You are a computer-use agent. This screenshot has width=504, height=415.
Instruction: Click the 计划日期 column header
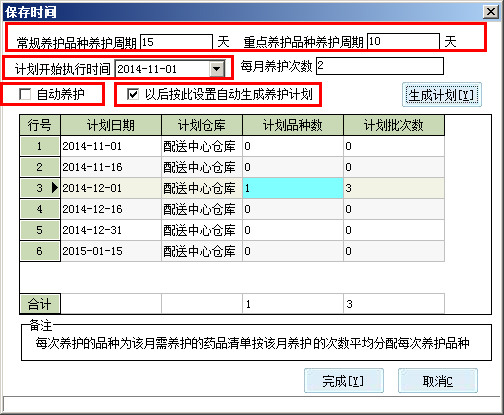111,125
